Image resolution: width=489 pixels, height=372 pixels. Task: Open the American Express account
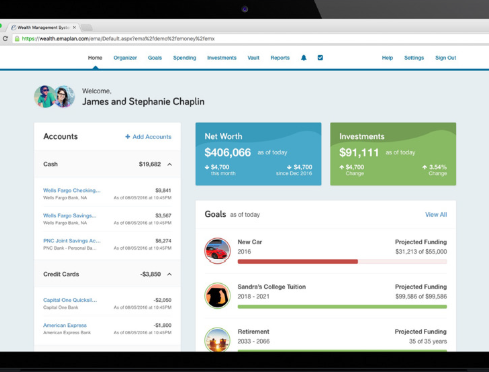(65, 325)
